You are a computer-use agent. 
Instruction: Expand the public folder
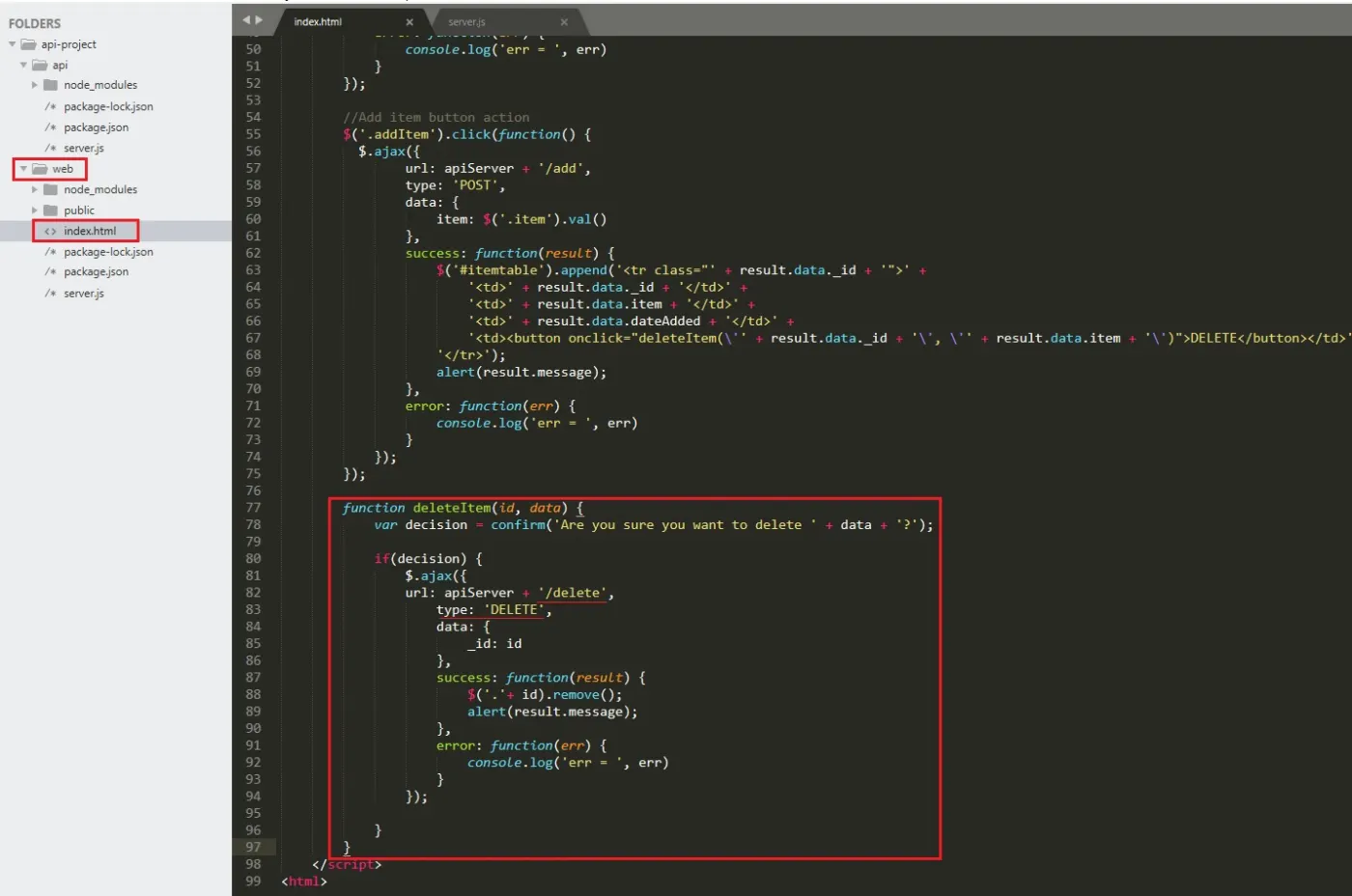point(35,210)
